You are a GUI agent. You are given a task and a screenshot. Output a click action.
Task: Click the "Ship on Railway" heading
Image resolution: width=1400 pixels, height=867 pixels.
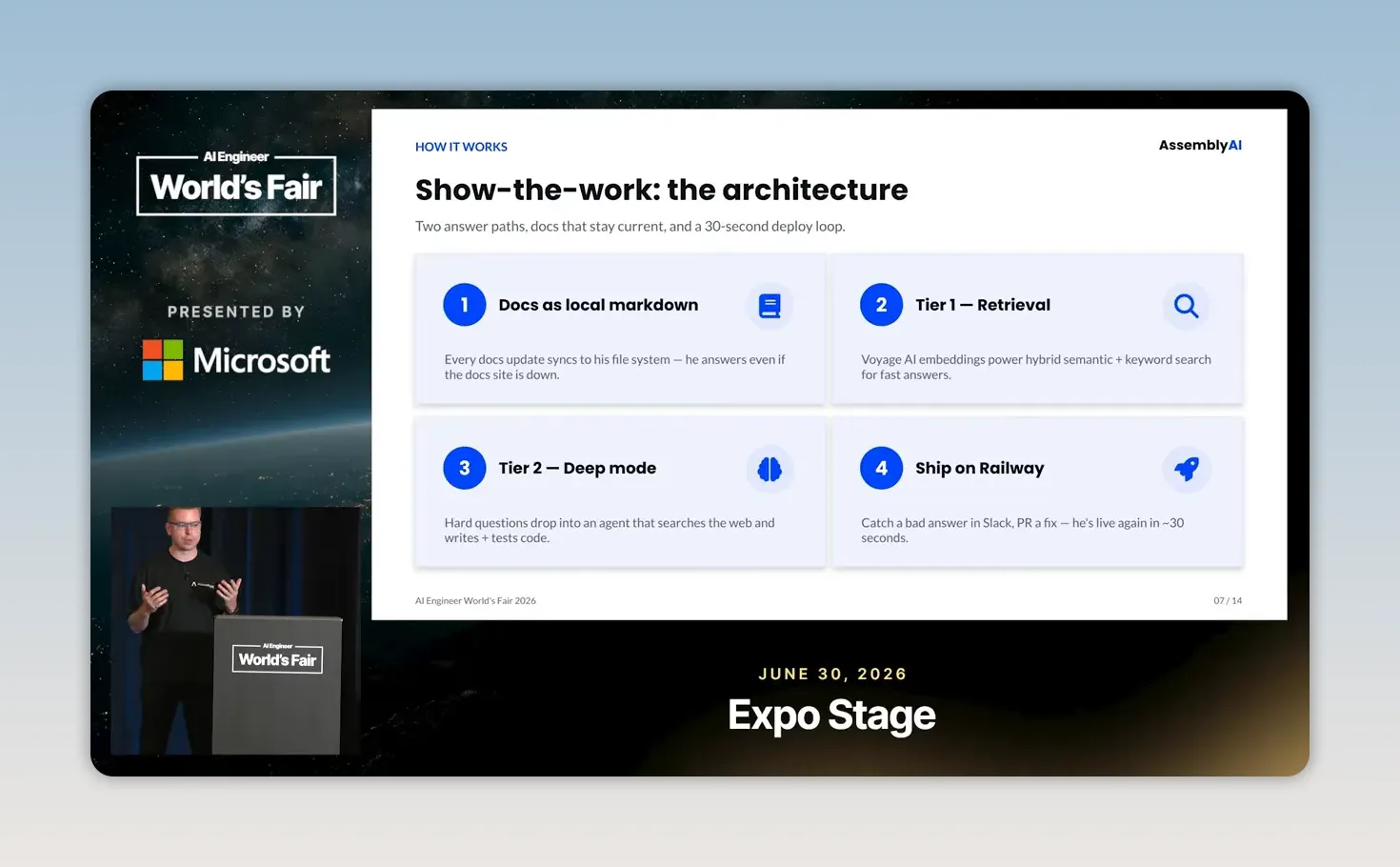tap(979, 468)
